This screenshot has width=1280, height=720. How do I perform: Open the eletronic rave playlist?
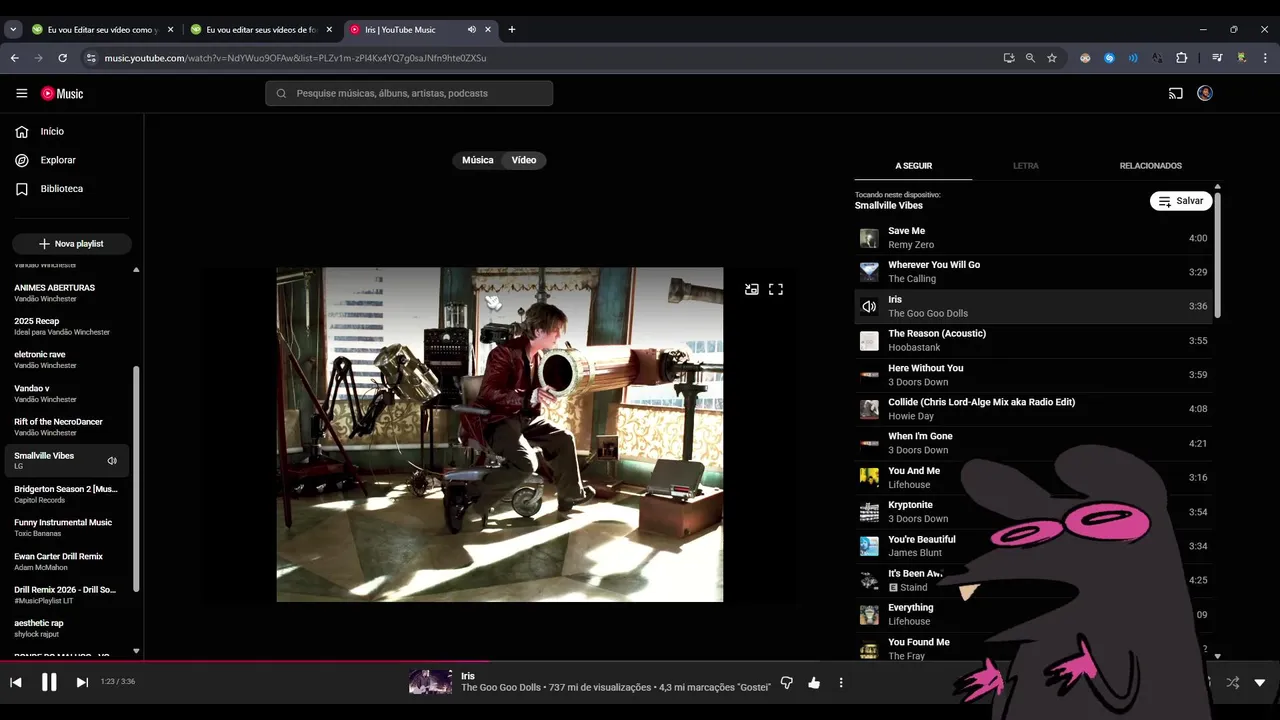(67, 359)
